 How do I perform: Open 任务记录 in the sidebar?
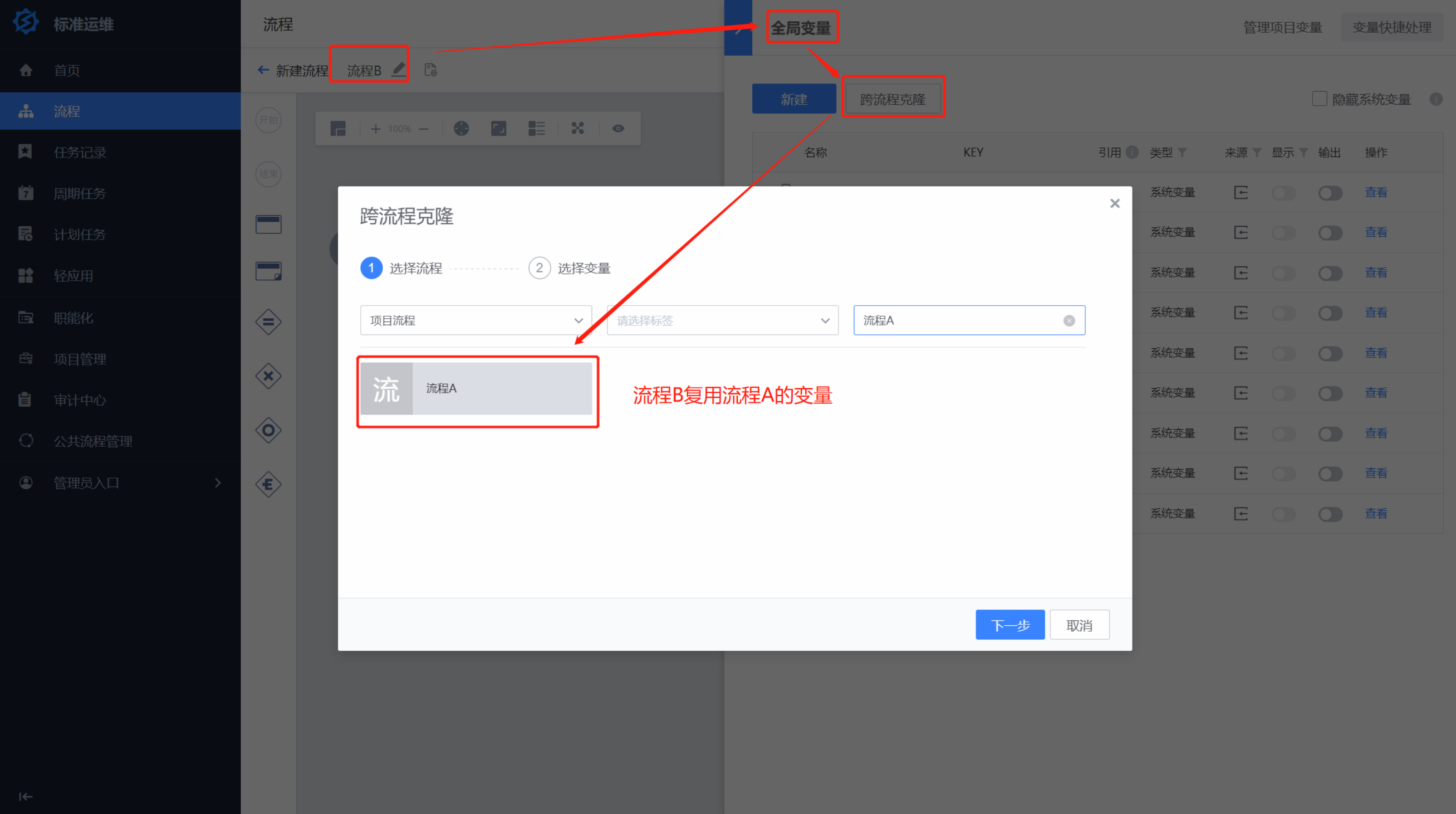pos(80,152)
